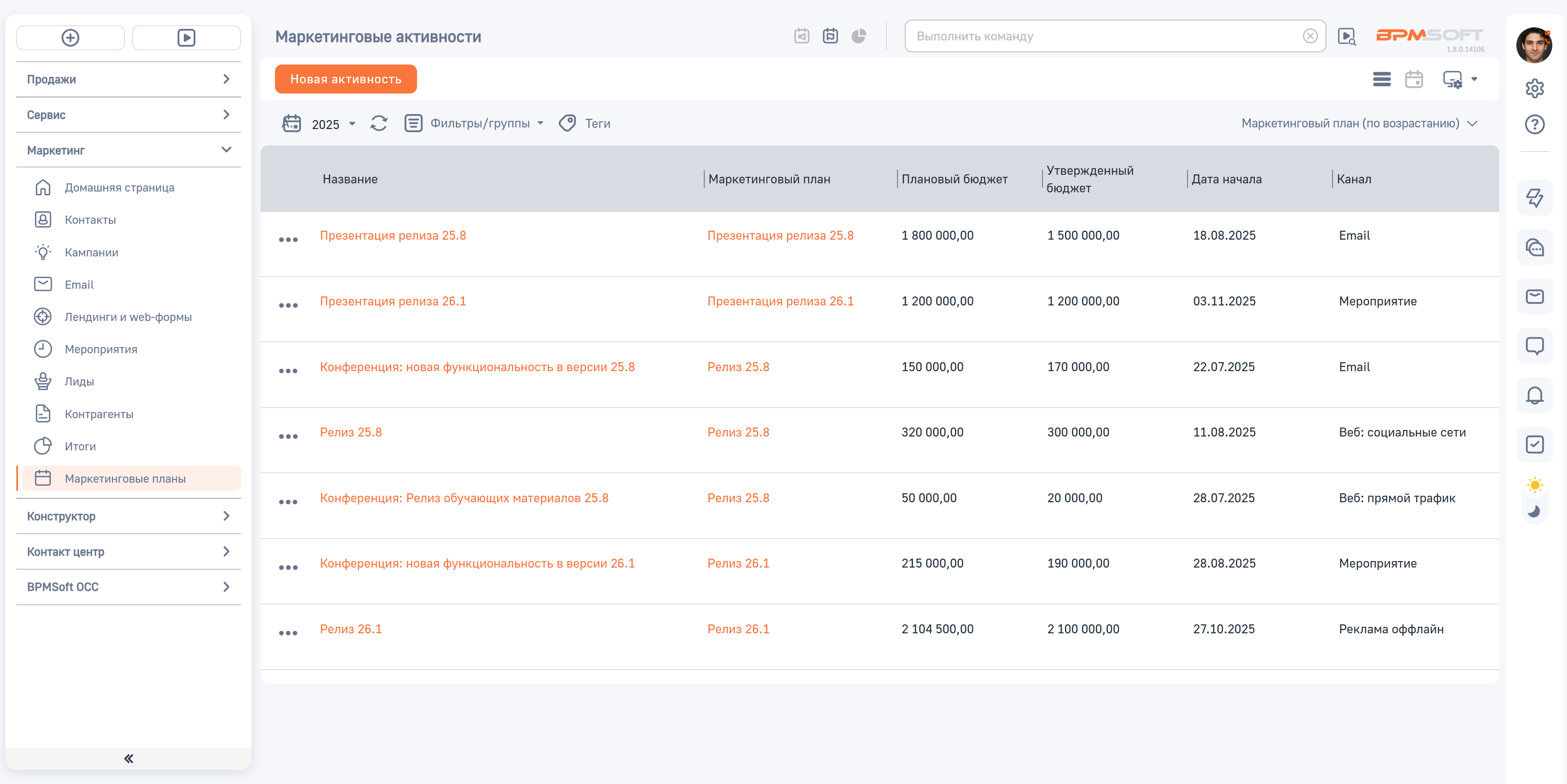Screen dimensions: 1567x784
Task: Switch to calendar view icon in toolbar
Action: (x=1414, y=80)
